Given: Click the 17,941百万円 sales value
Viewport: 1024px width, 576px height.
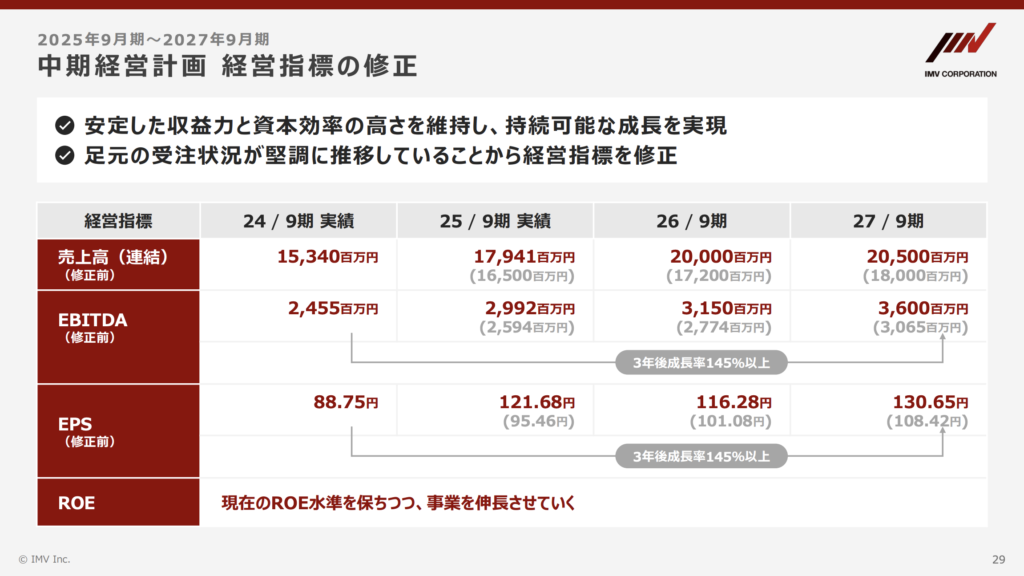Looking at the screenshot, I should (524, 257).
